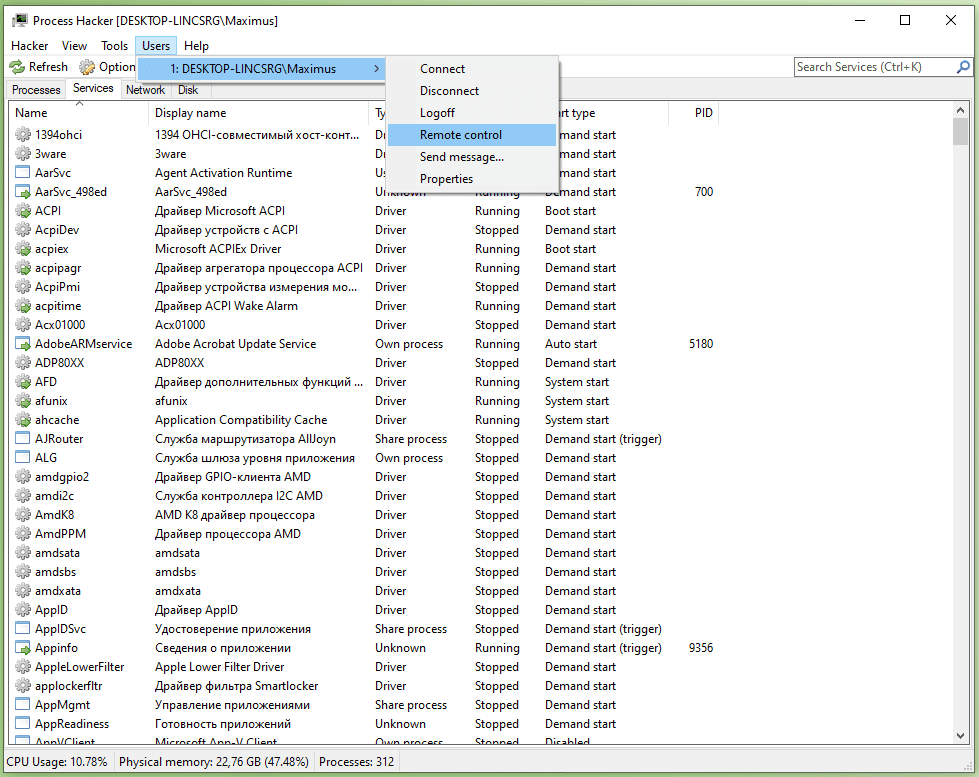Sort by the Name column header
Screen dimensions: 979x777
79,113
